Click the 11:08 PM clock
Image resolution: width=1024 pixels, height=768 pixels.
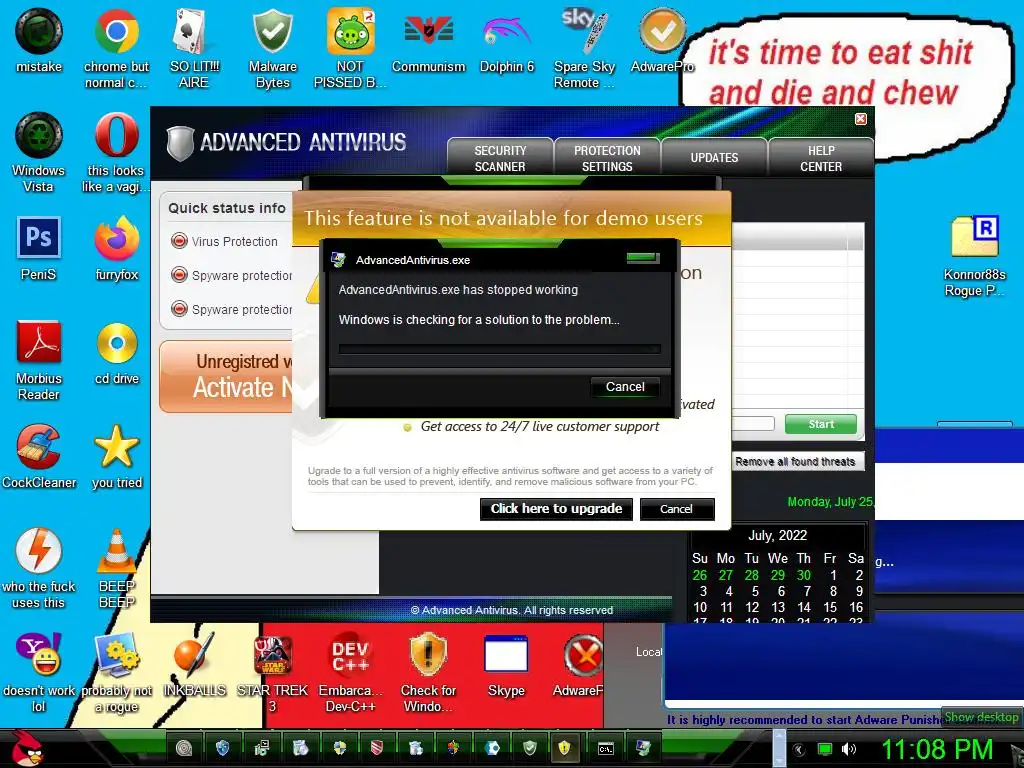click(937, 749)
